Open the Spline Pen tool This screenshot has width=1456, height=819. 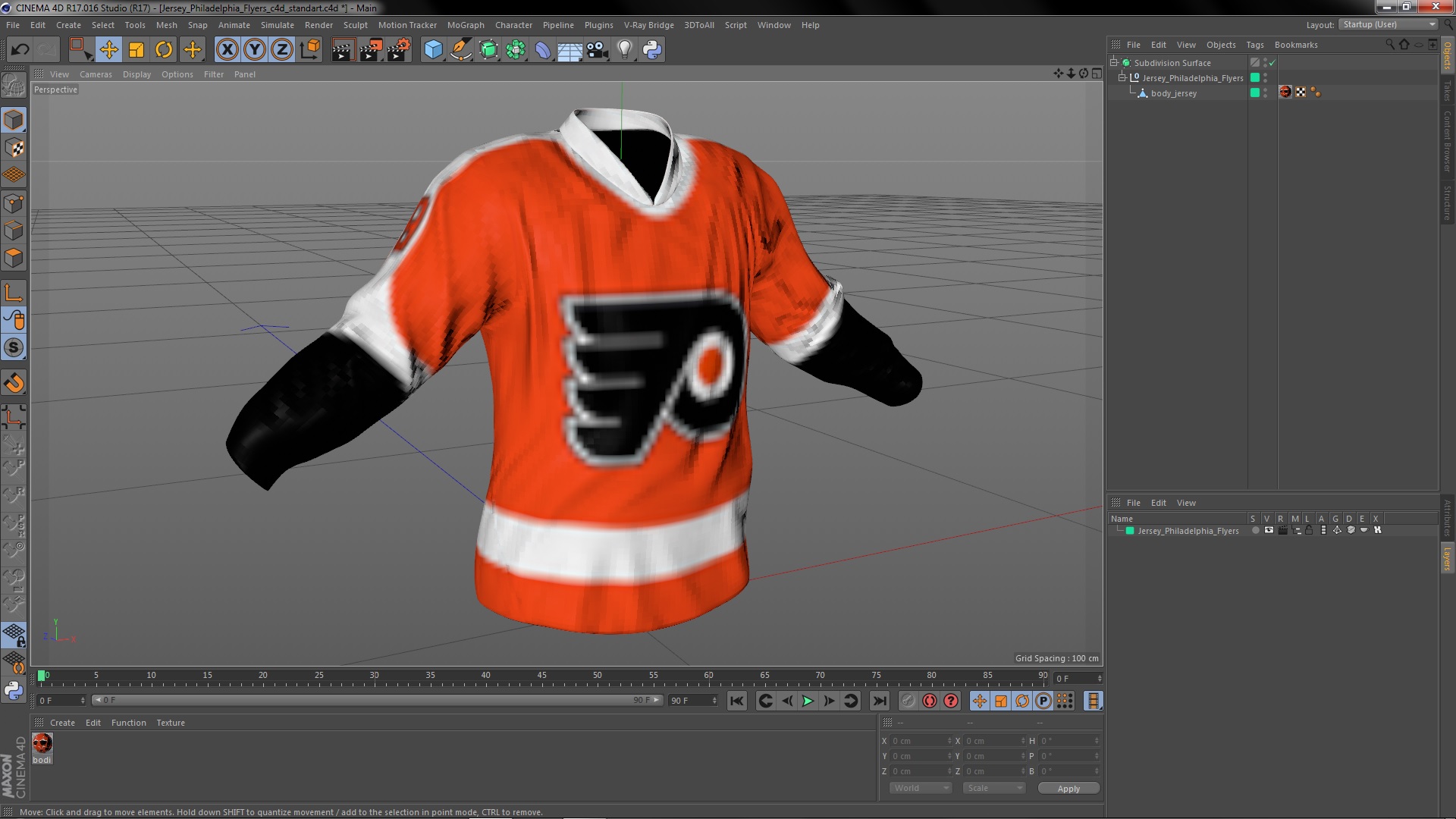(x=461, y=50)
